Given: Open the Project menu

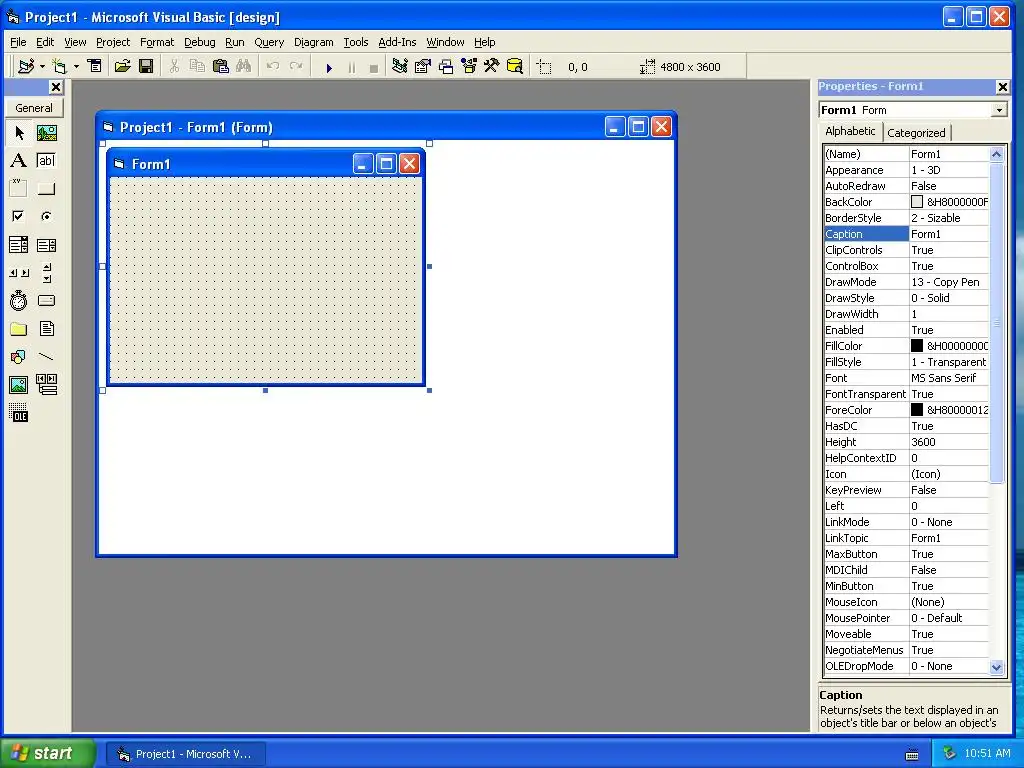Looking at the screenshot, I should [113, 42].
